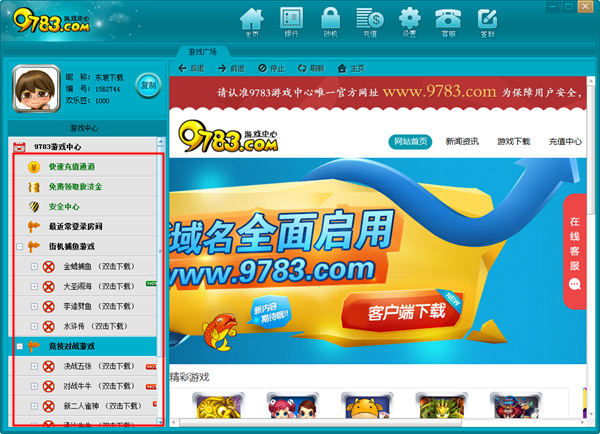Click the red X icon beside 新二人雀神
The image size is (600, 434).
48,406
